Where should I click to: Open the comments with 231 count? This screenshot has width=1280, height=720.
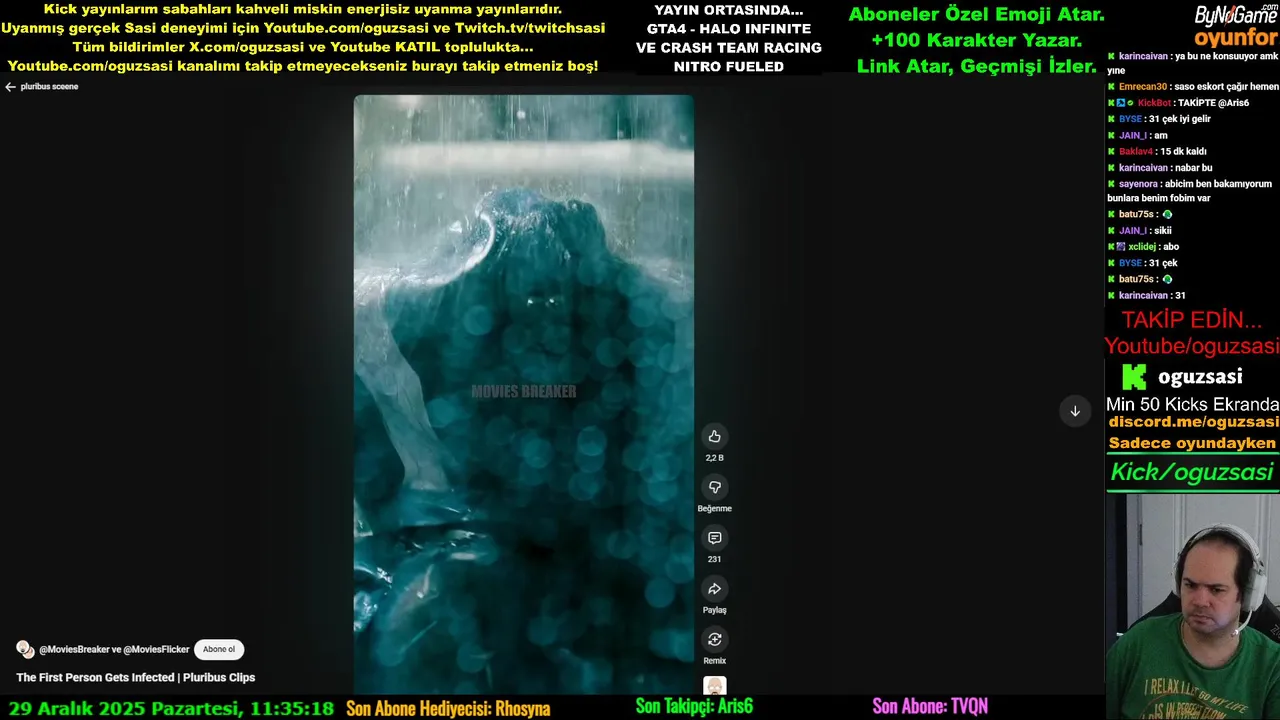point(714,538)
